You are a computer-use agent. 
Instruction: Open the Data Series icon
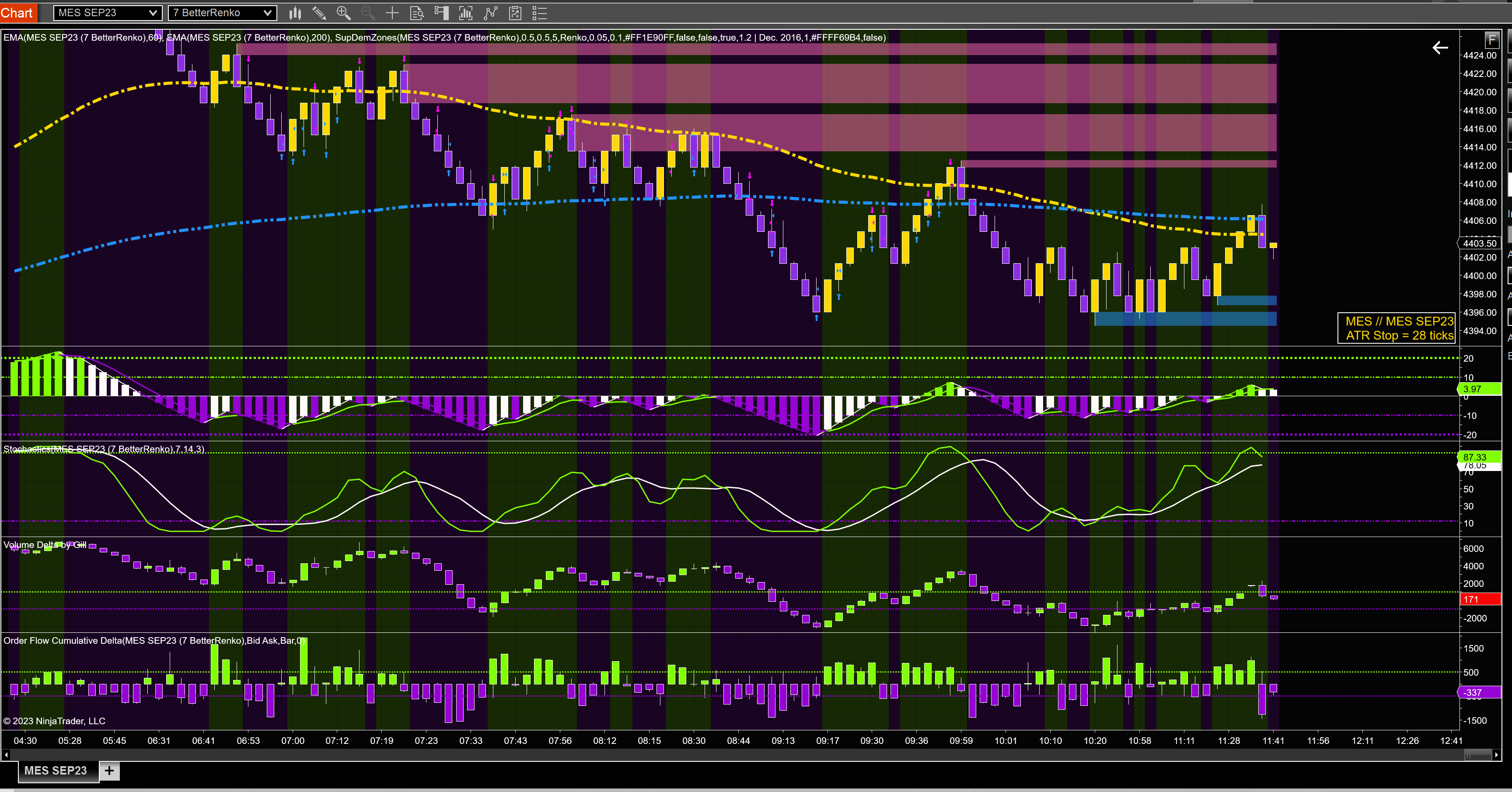point(465,12)
